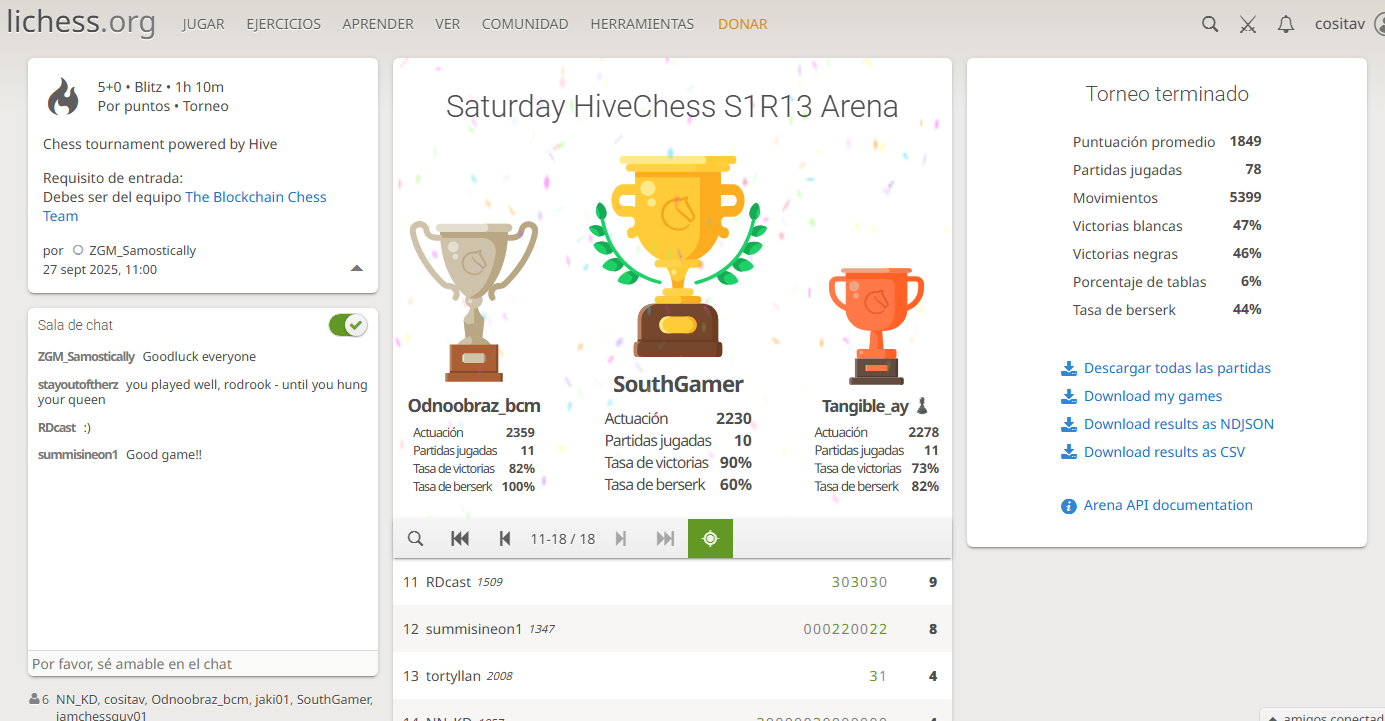This screenshot has width=1385, height=721.
Task: Click the Torneo terminado heading
Action: pos(1167,94)
